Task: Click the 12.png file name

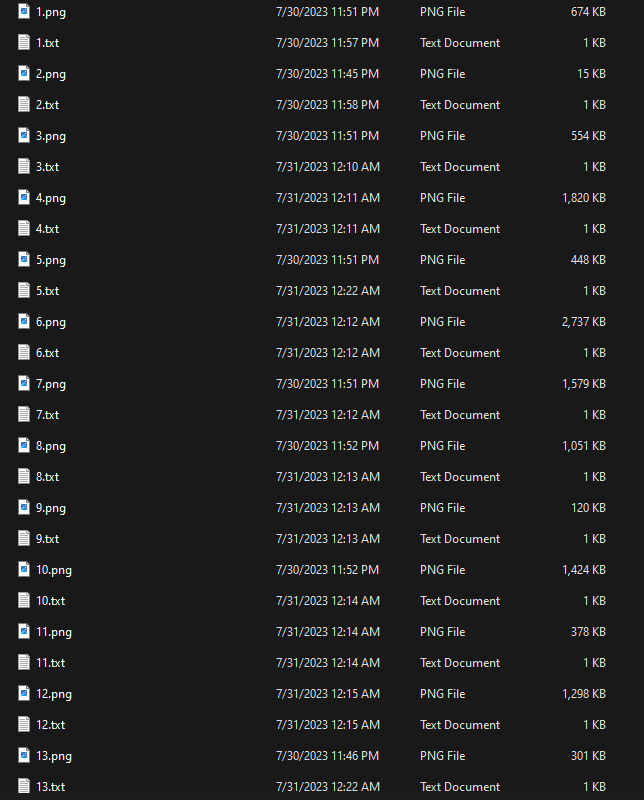Action: click(54, 694)
